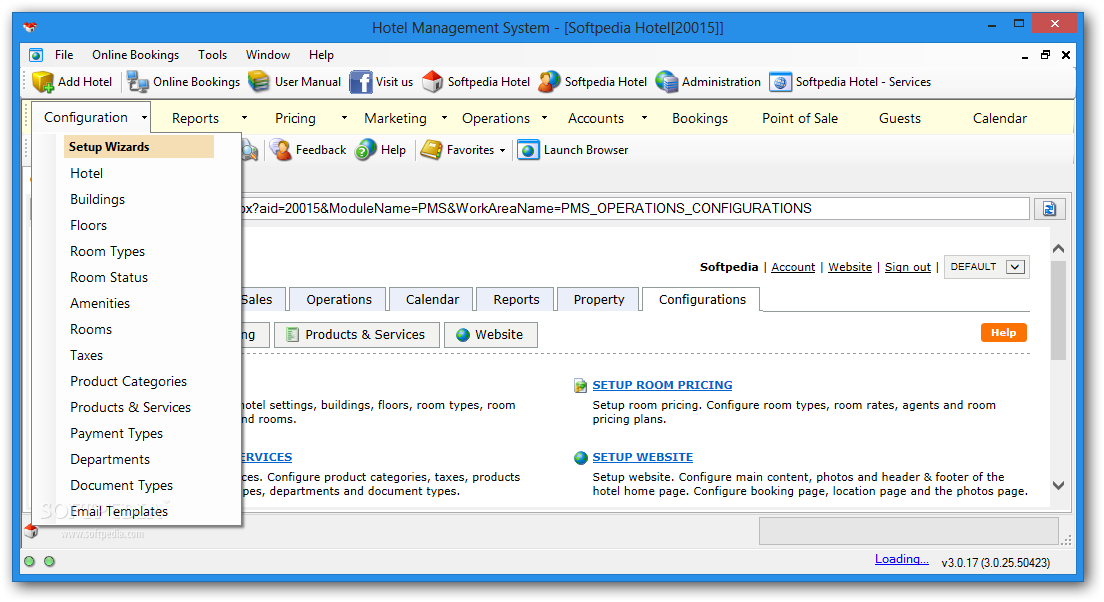Open the Help menu in menu bar
The image size is (1104, 602).
click(321, 55)
